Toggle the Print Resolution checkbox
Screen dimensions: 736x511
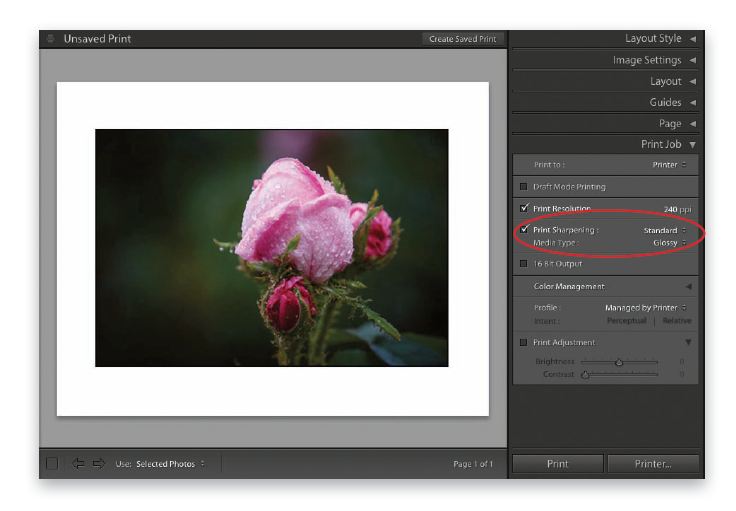(x=523, y=208)
